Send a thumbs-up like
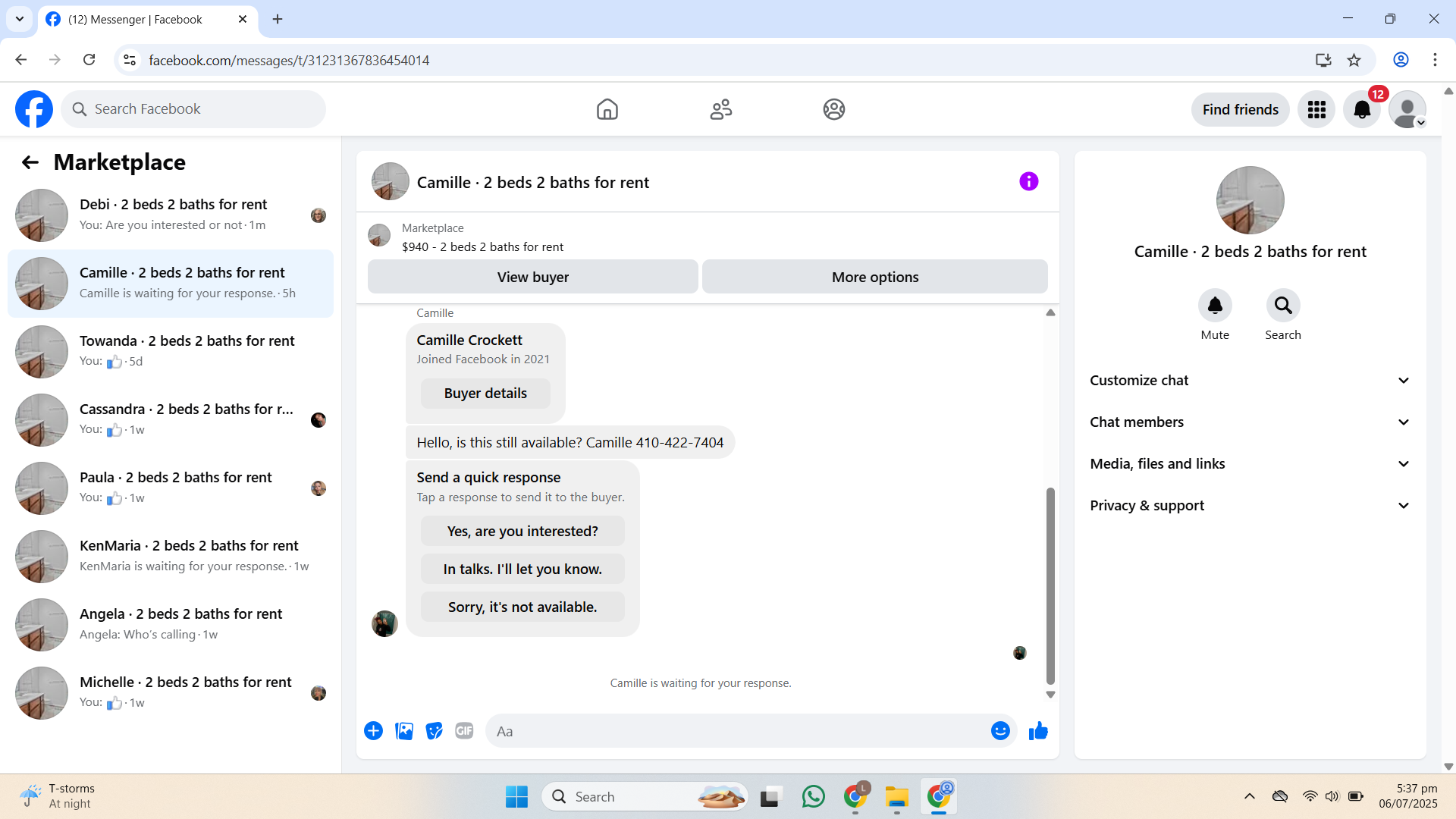 (x=1038, y=730)
